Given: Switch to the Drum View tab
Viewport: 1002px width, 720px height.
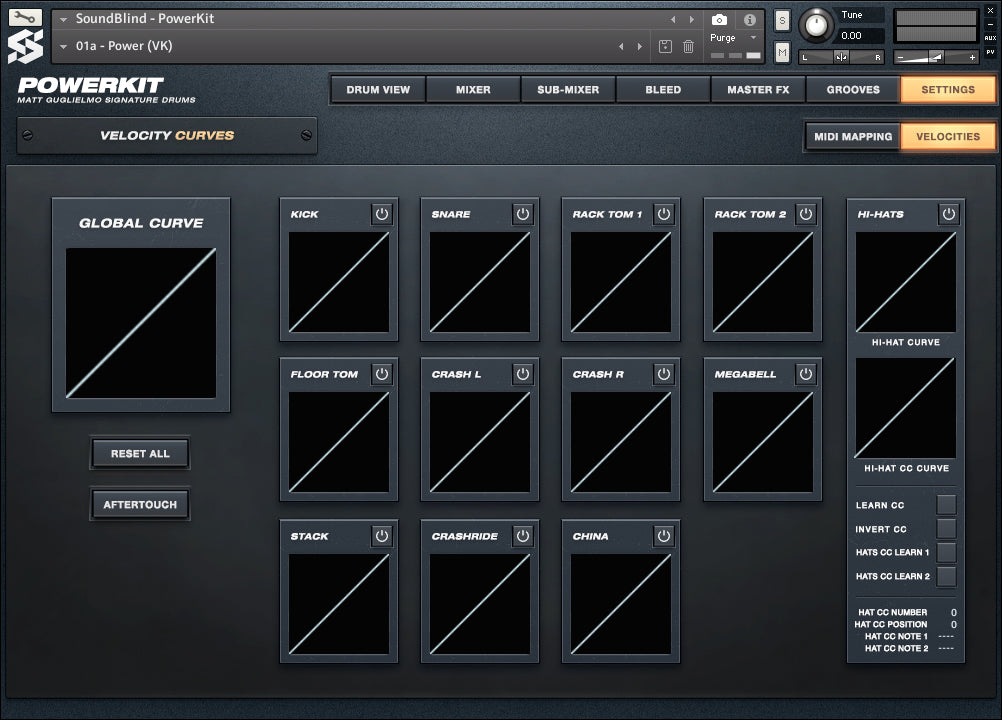Looking at the screenshot, I should pyautogui.click(x=378, y=89).
